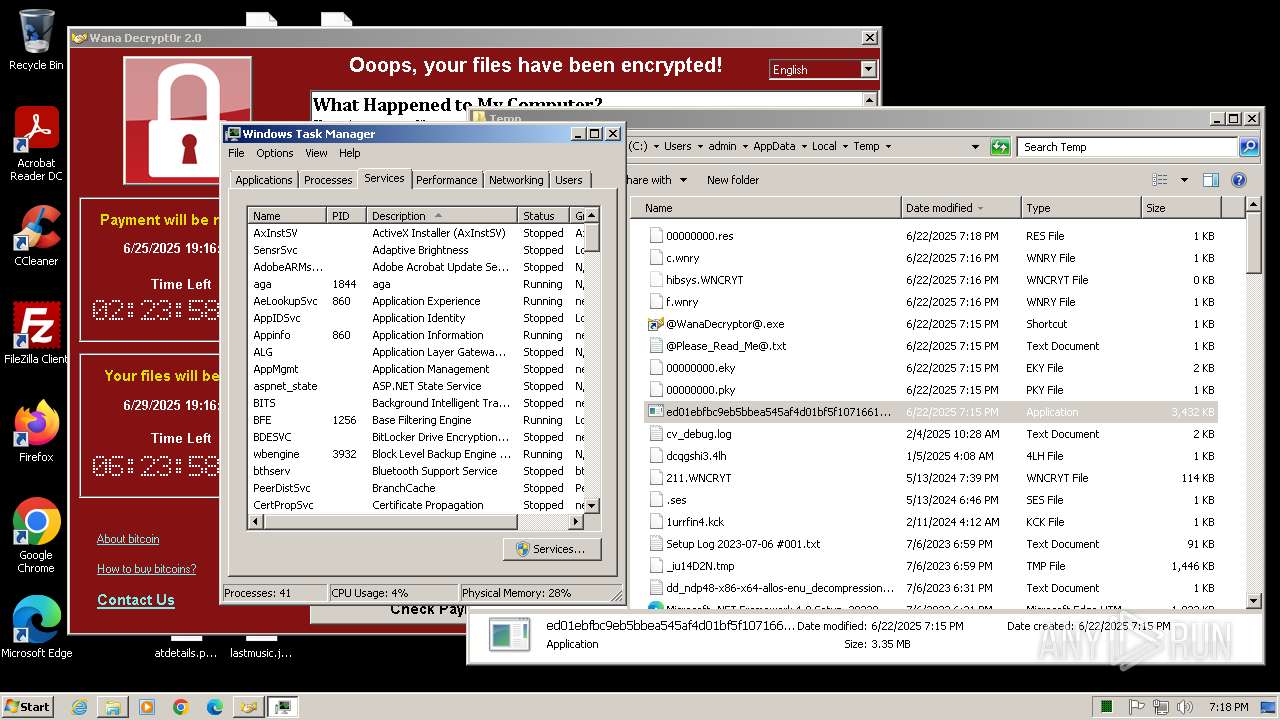Open Chrome from the taskbar

181,707
